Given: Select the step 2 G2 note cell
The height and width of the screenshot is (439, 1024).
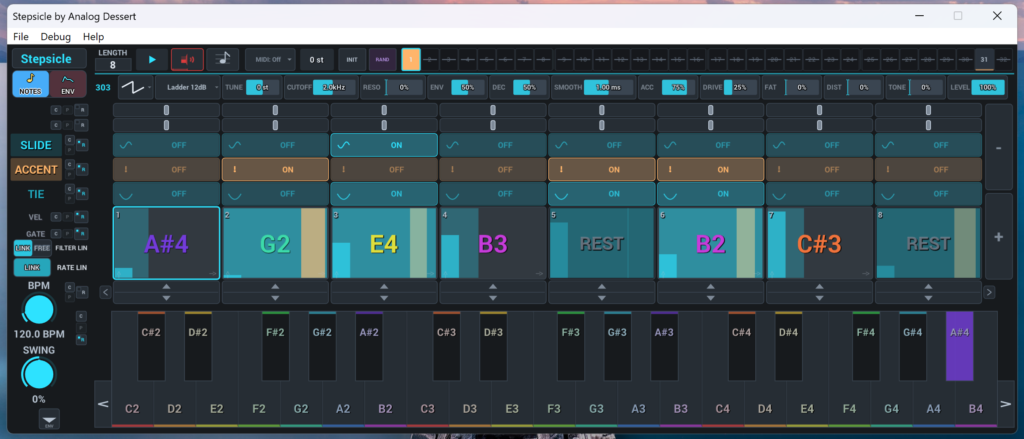Looking at the screenshot, I should [275, 243].
